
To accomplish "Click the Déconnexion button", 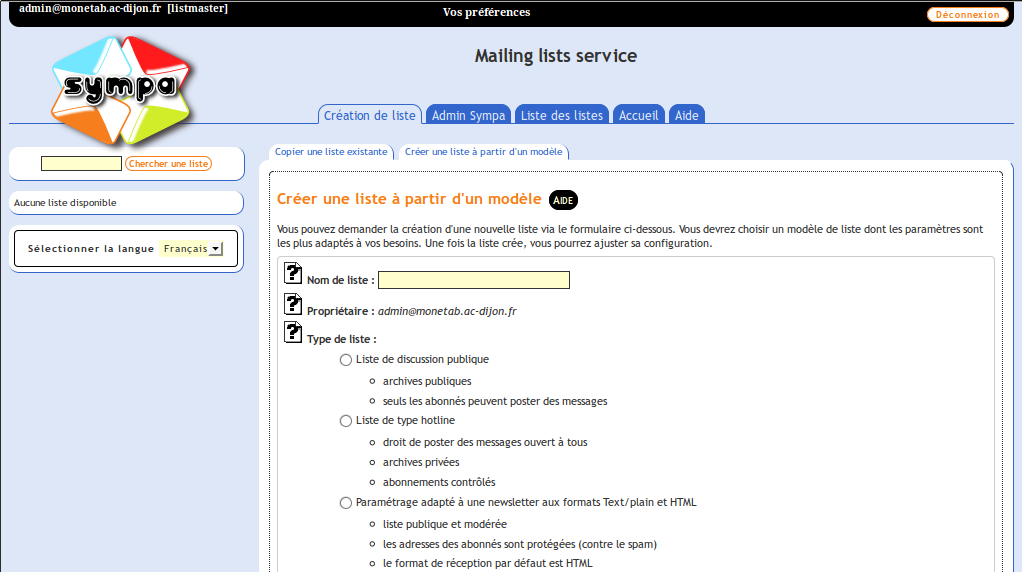I will (x=968, y=14).
